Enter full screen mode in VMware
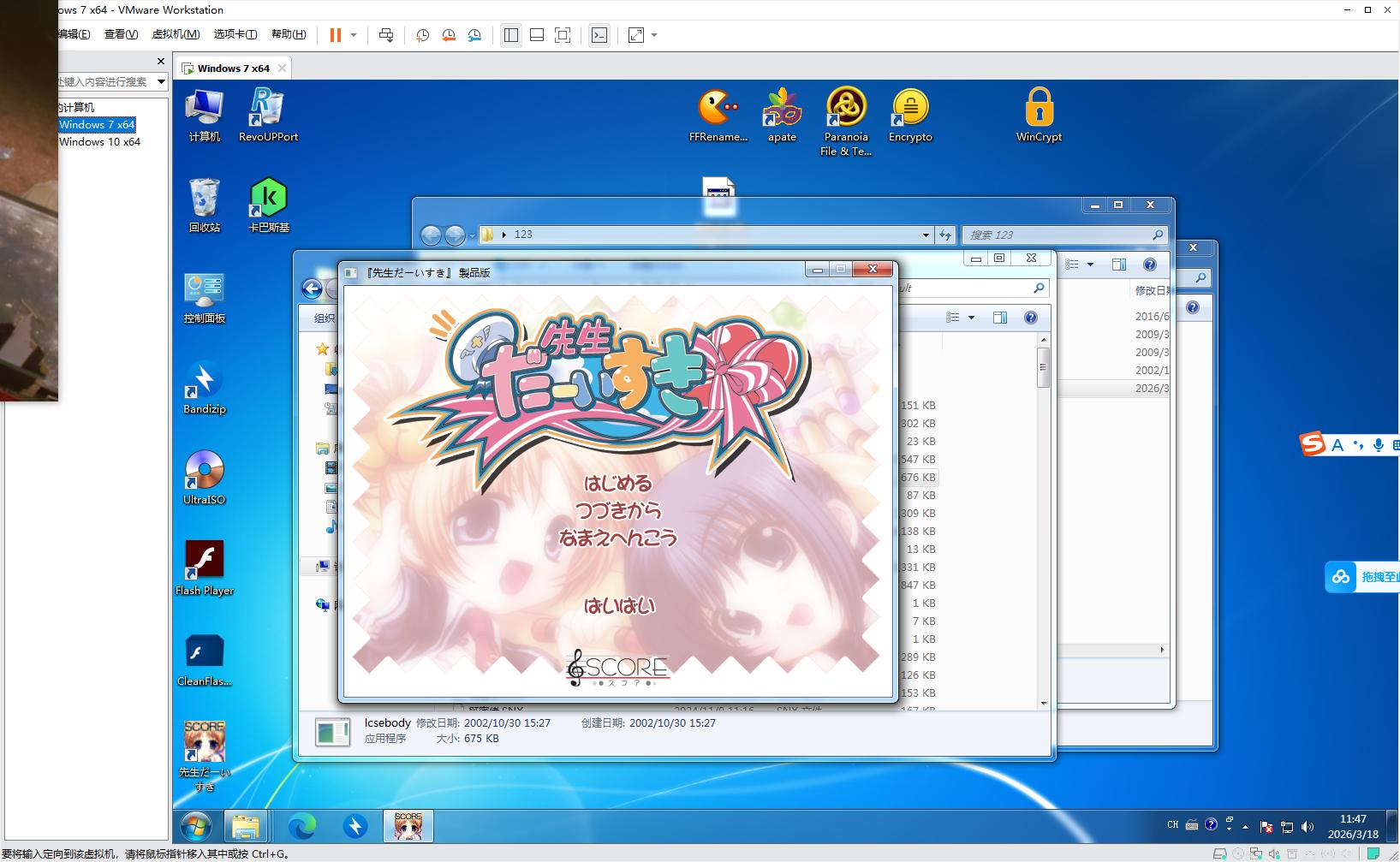 [563, 35]
